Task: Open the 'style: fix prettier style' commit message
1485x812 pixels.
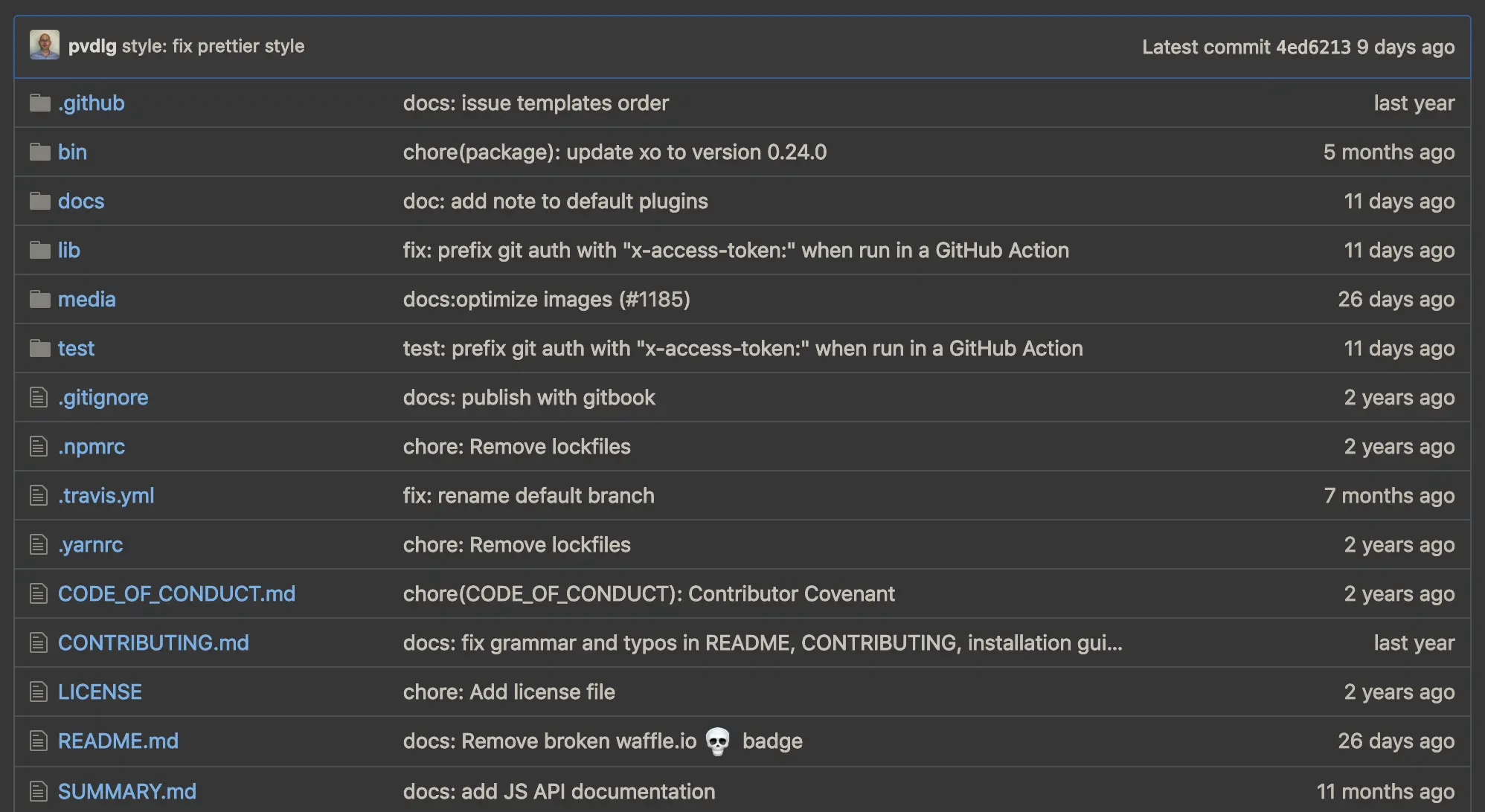Action: (213, 46)
